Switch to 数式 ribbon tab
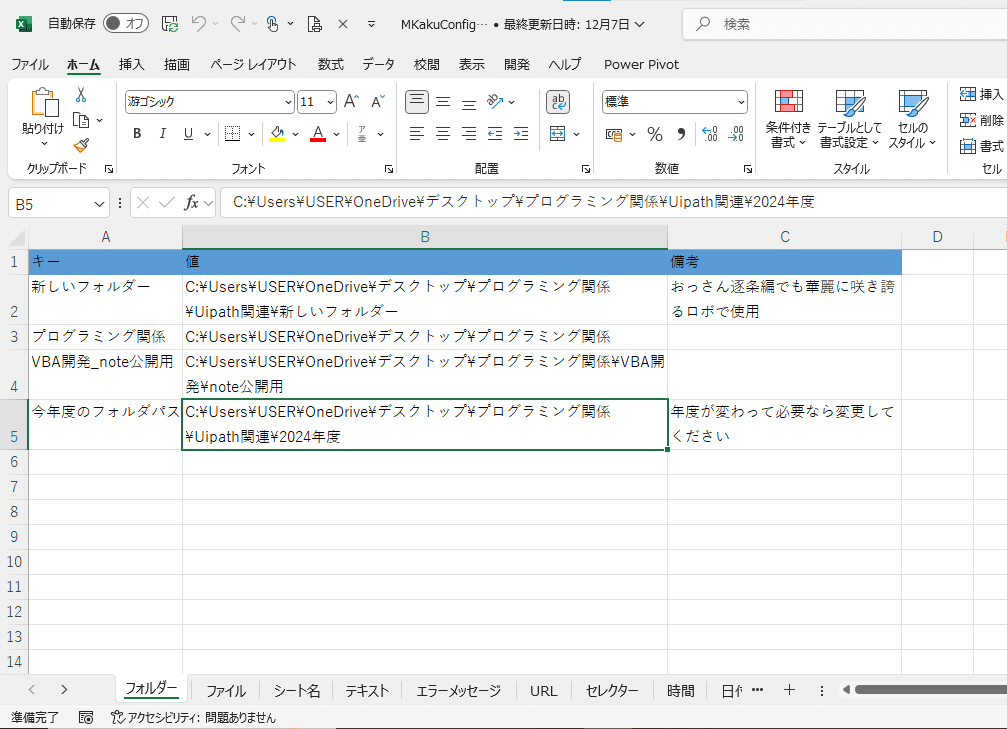The height and width of the screenshot is (729, 1007). [331, 64]
